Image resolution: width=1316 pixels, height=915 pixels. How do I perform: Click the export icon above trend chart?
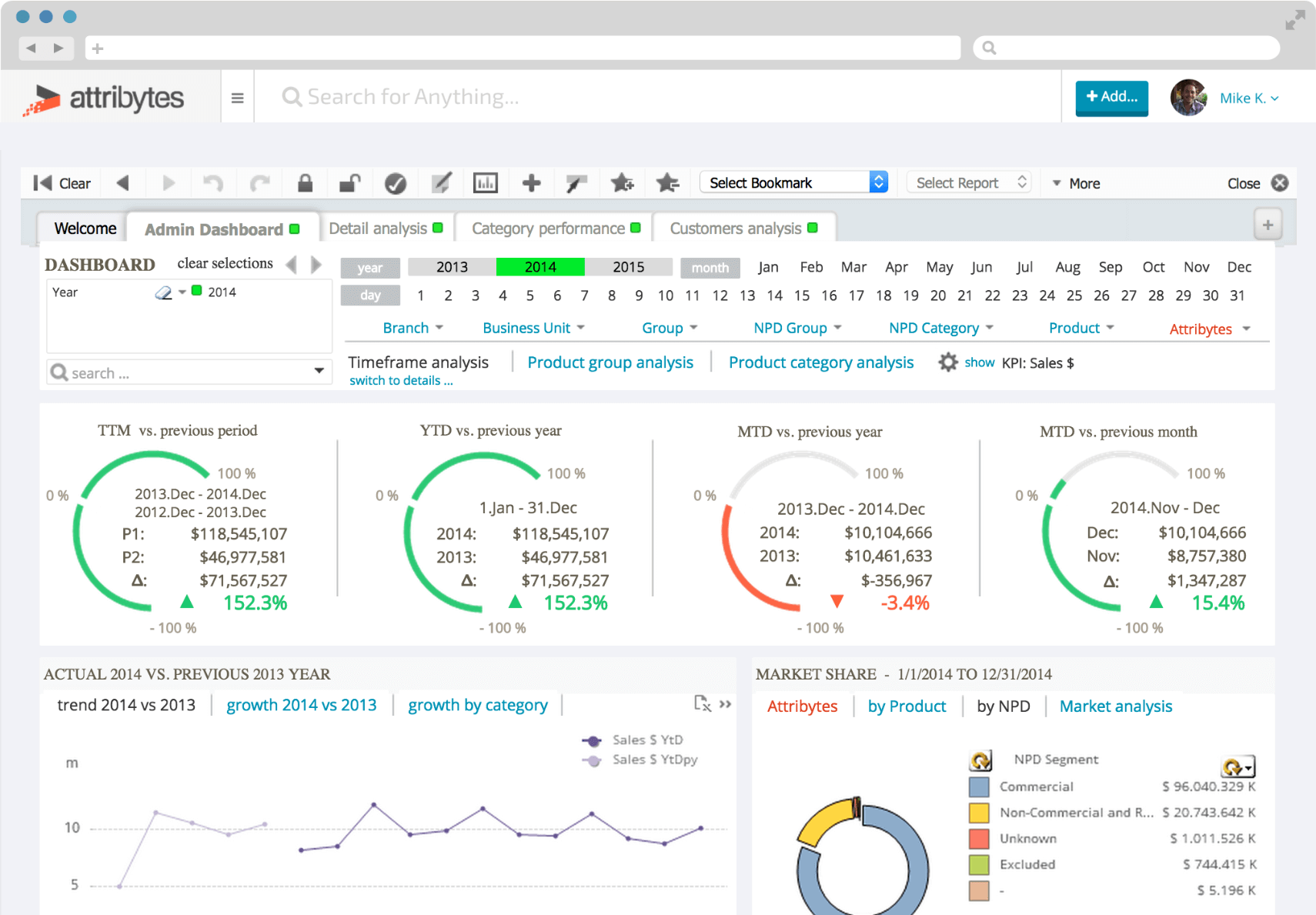click(x=702, y=703)
